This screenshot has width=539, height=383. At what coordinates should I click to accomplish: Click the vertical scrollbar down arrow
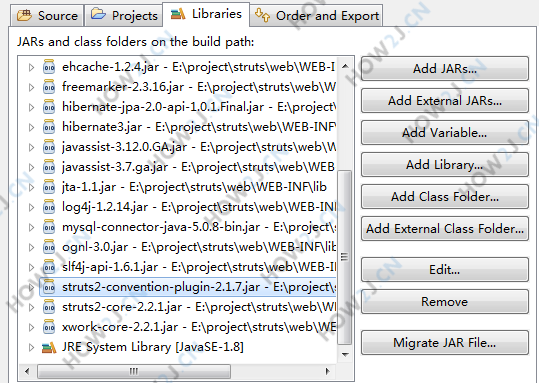tap(345, 354)
